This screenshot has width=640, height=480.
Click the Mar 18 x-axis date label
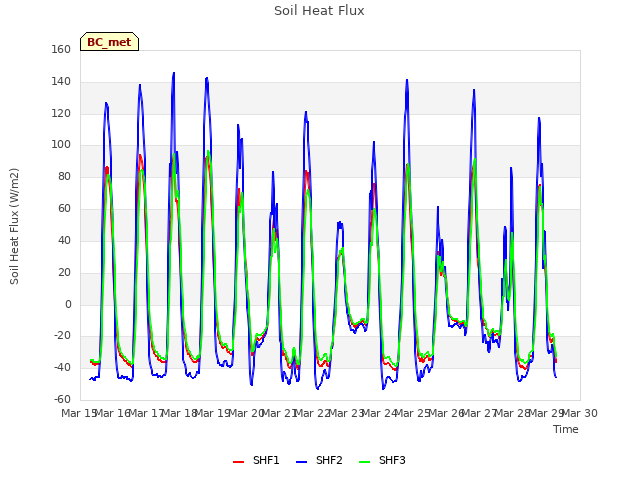180,413
